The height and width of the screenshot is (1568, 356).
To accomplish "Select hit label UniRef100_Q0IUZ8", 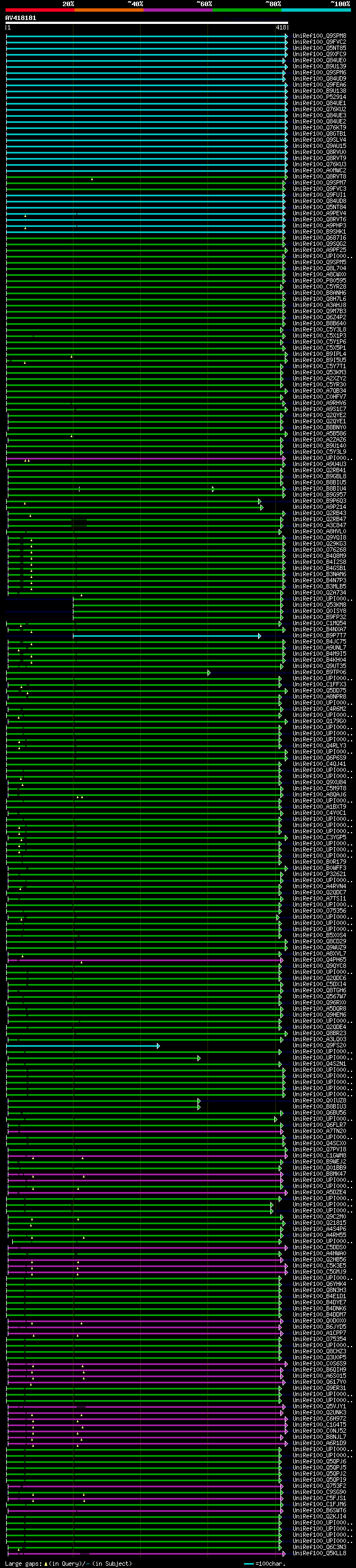I will point(319,1101).
